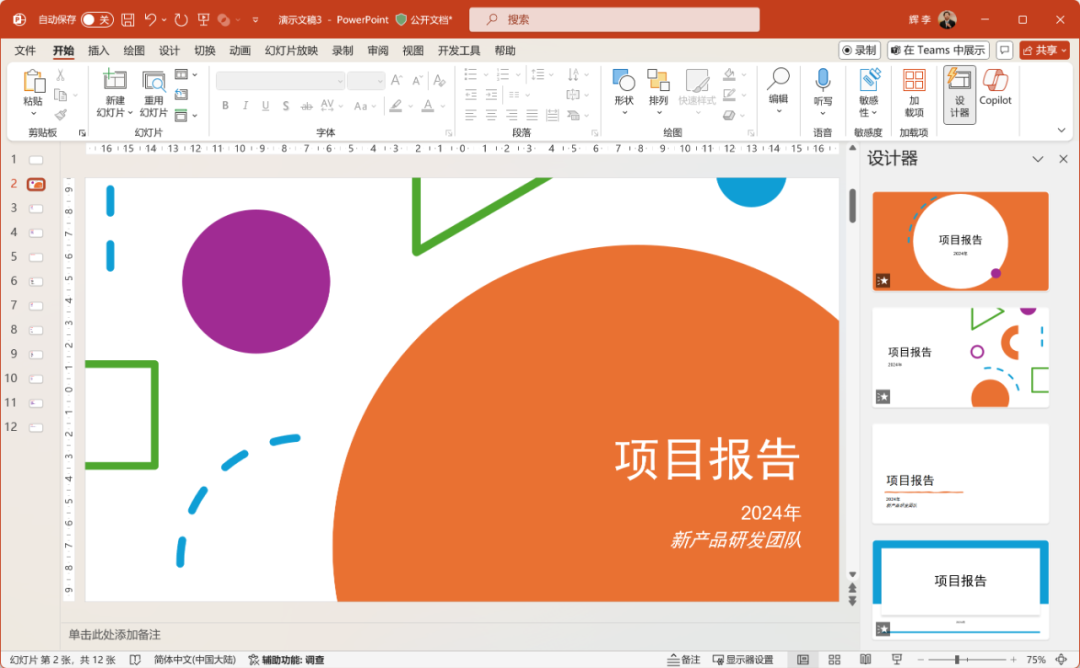This screenshot has height=668, width=1080.
Task: Select orange circle design idea thumbnail
Action: 960,241
